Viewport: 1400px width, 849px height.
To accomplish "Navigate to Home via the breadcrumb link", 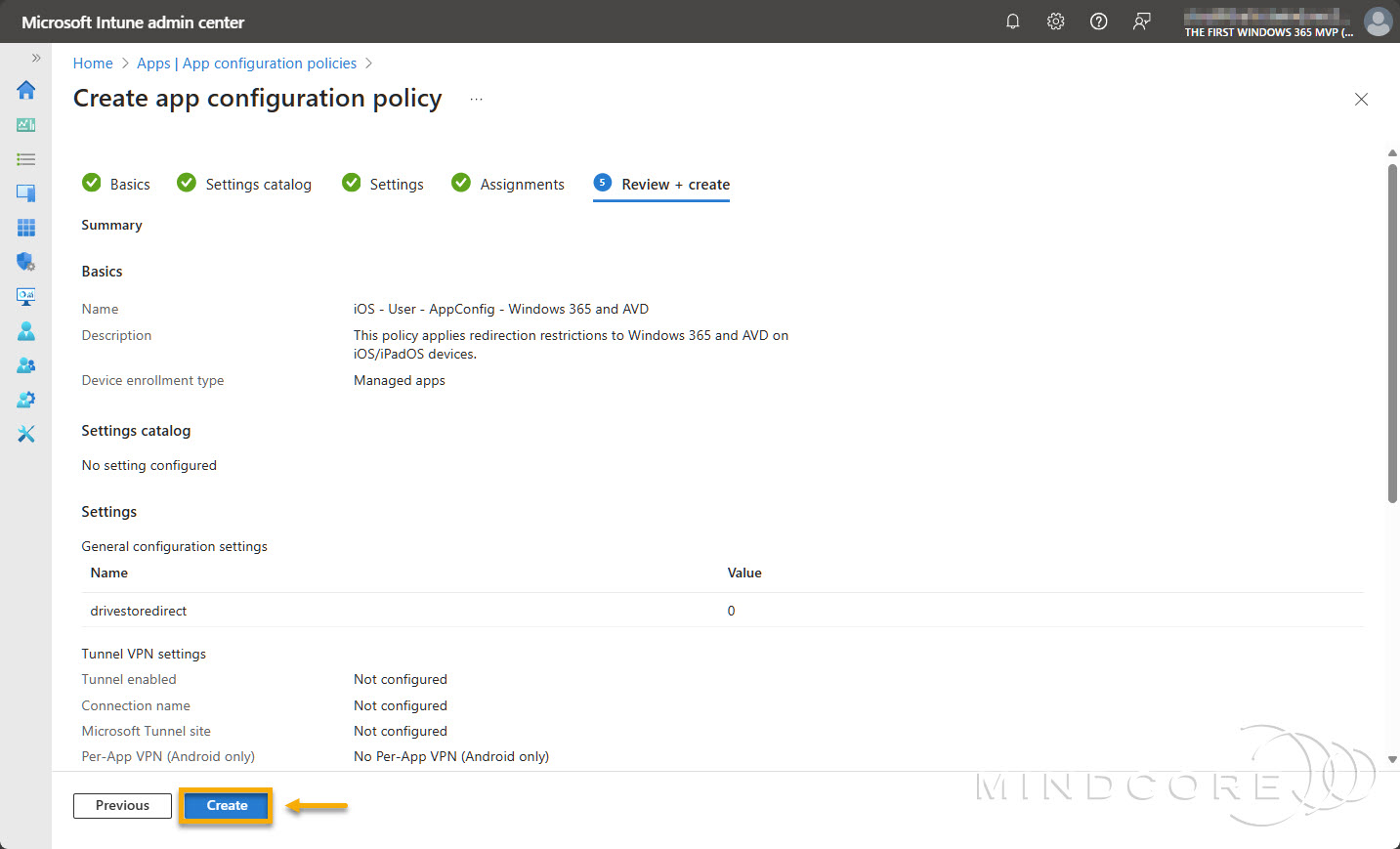I will (x=93, y=63).
